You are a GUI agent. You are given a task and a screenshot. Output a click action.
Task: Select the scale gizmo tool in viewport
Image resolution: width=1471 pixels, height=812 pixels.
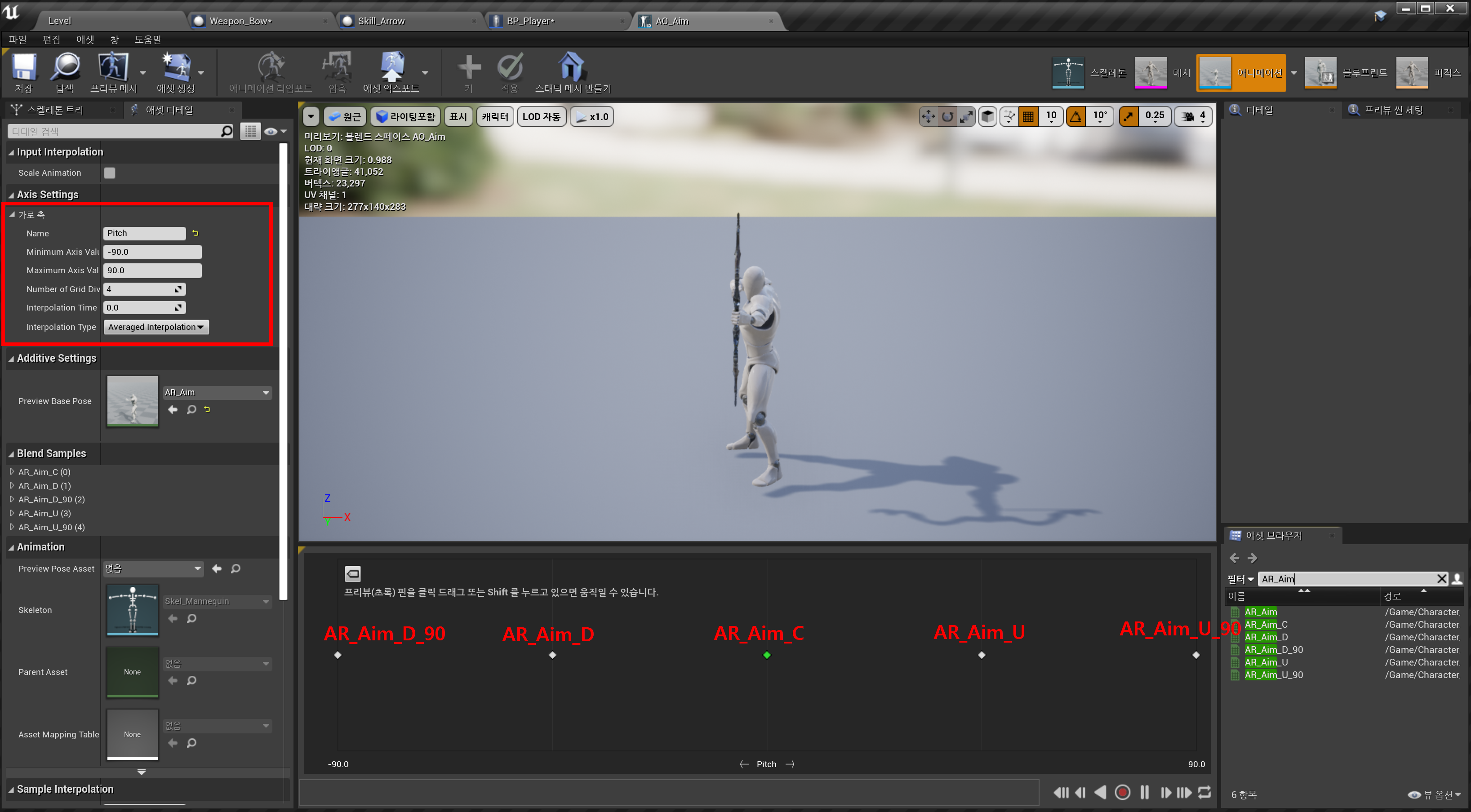(966, 116)
